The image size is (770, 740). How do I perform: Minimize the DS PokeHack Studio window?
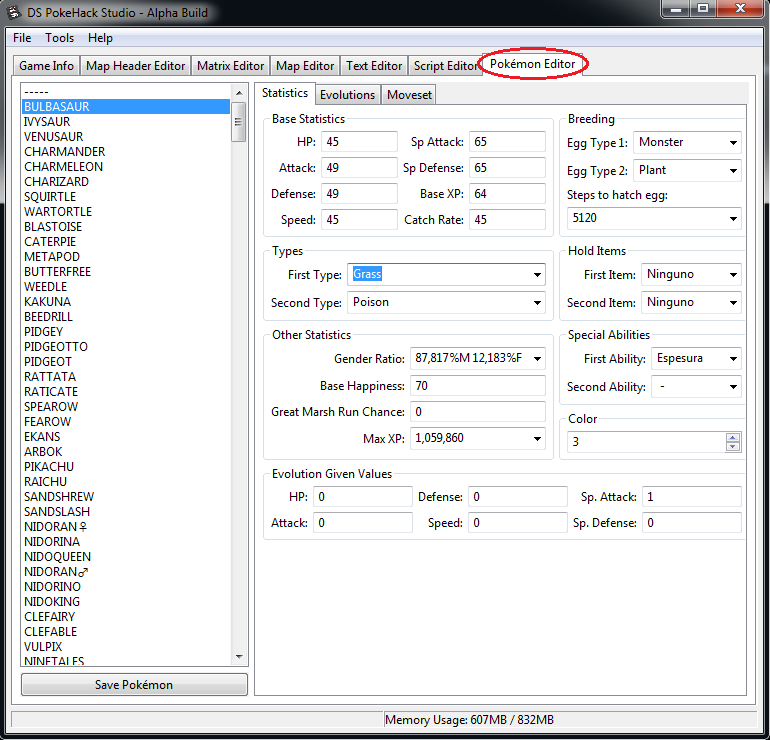(x=676, y=9)
